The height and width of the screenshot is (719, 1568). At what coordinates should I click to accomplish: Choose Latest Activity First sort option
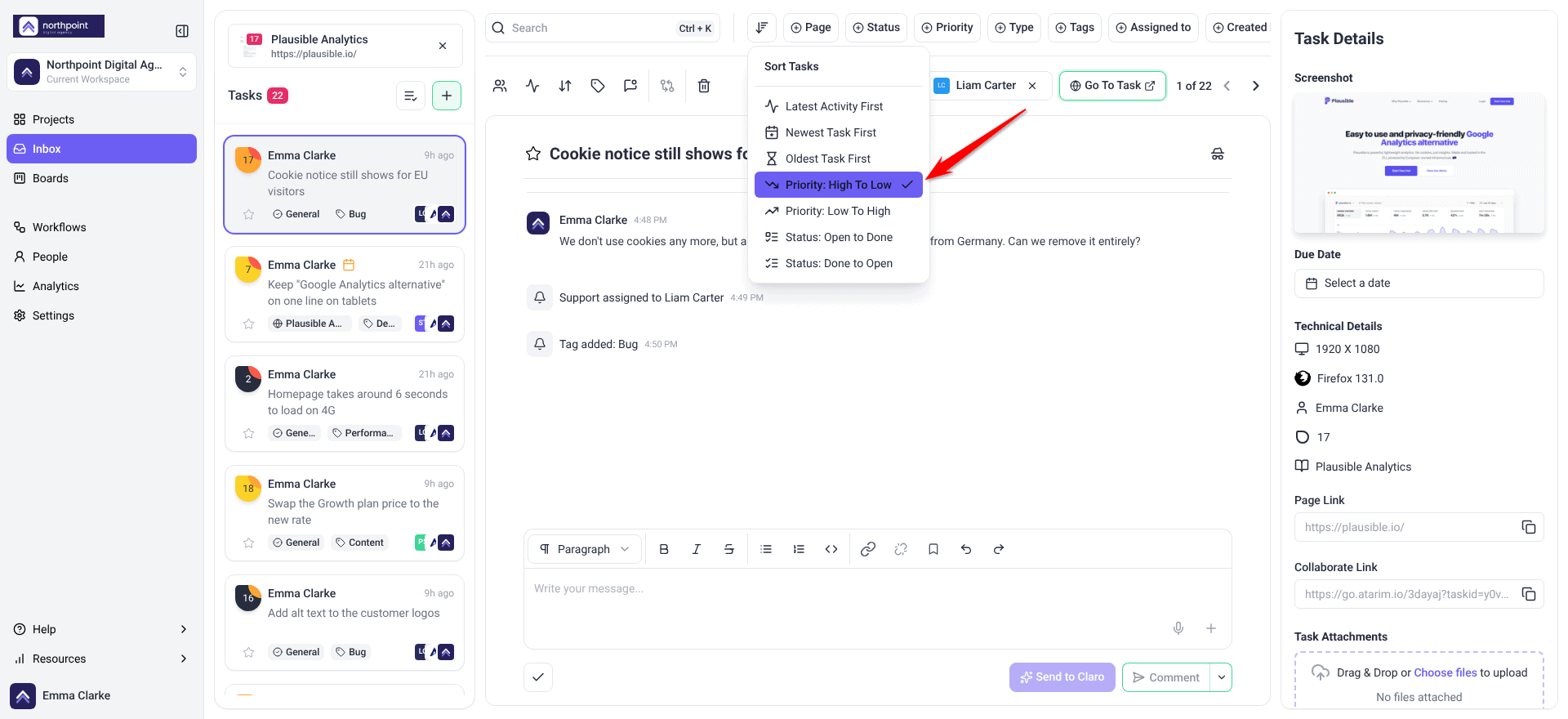pos(839,106)
